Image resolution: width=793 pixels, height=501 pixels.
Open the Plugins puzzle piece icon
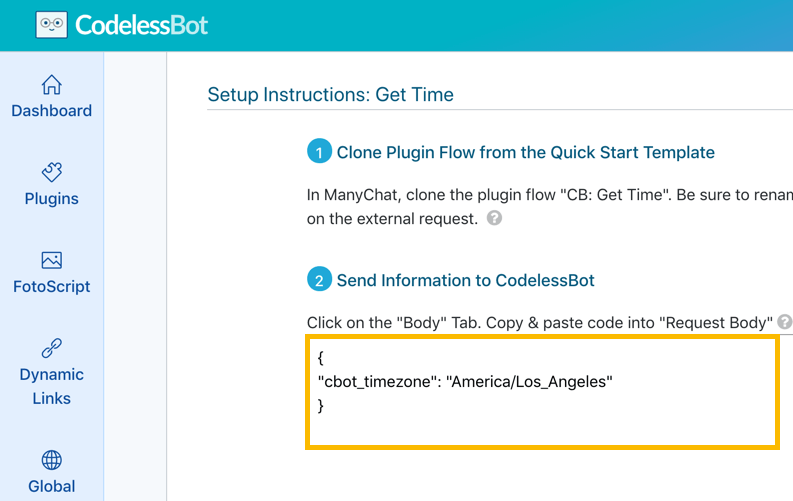click(x=52, y=172)
